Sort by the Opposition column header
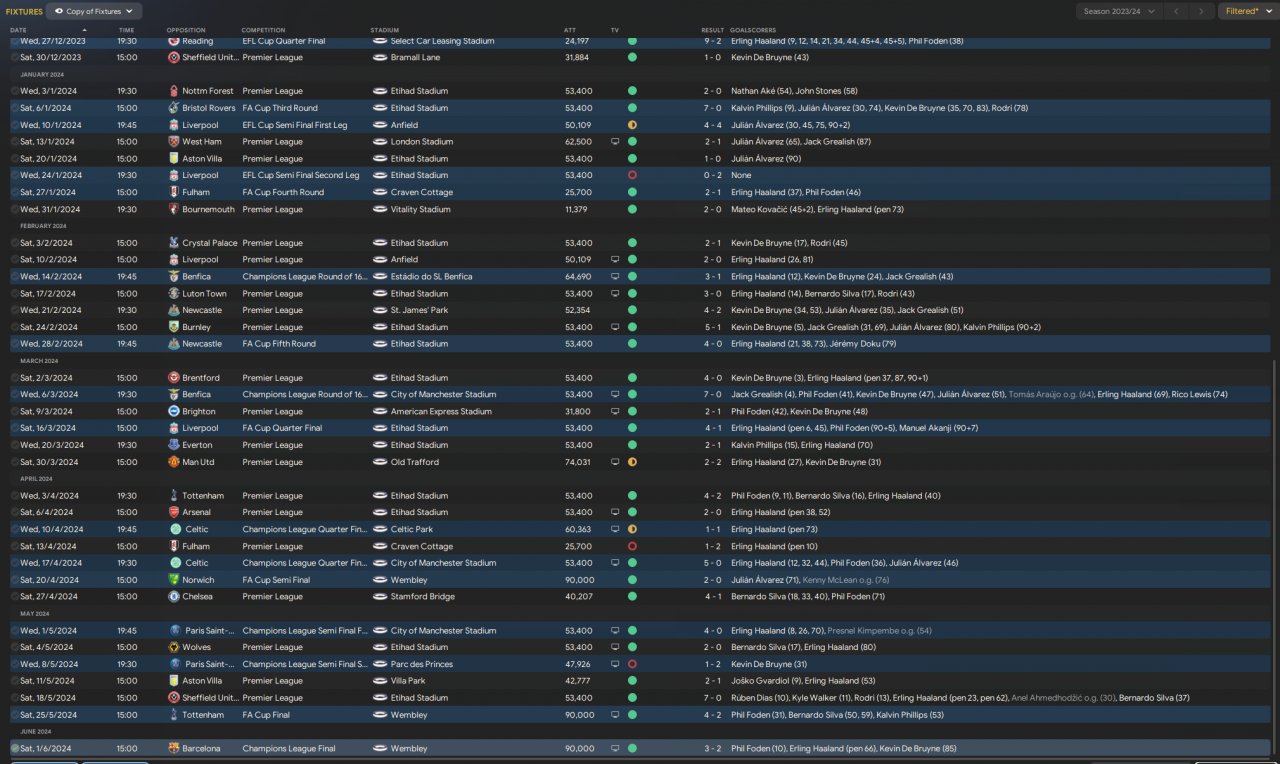This screenshot has width=1280, height=764. pos(186,30)
